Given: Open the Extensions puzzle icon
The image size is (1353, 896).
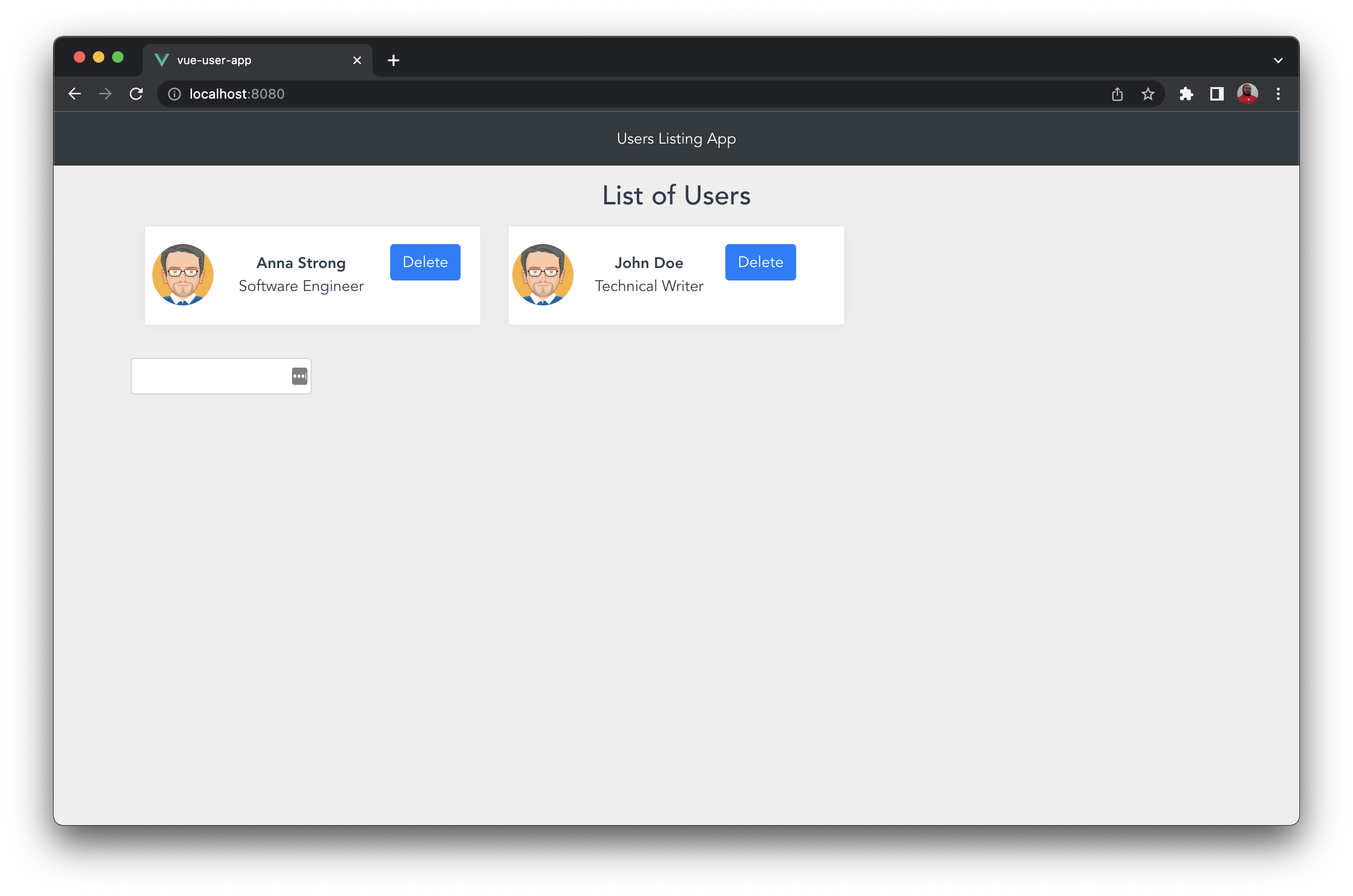Looking at the screenshot, I should tap(1186, 94).
